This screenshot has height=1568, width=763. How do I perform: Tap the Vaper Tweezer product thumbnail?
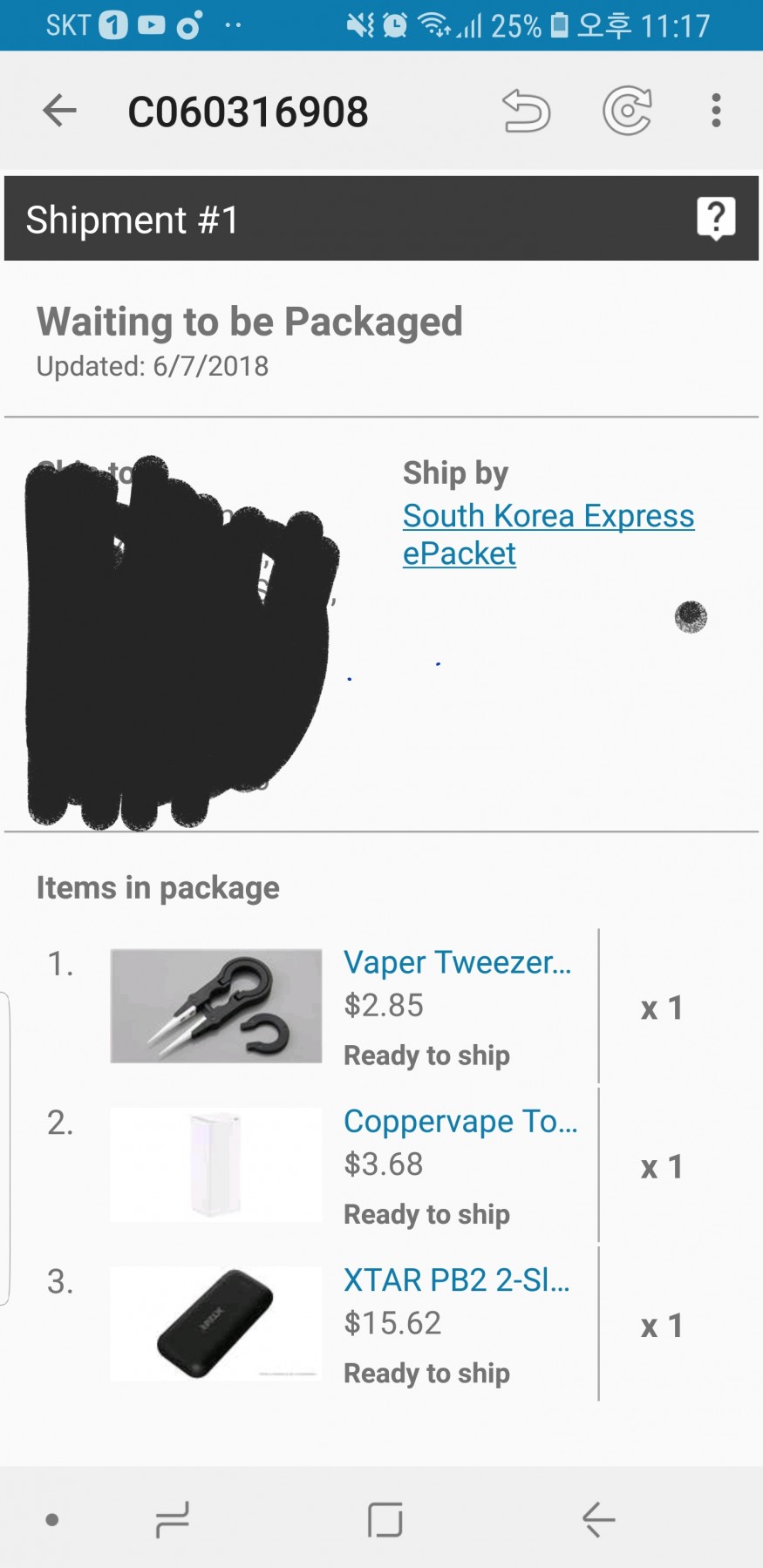pyautogui.click(x=216, y=1006)
